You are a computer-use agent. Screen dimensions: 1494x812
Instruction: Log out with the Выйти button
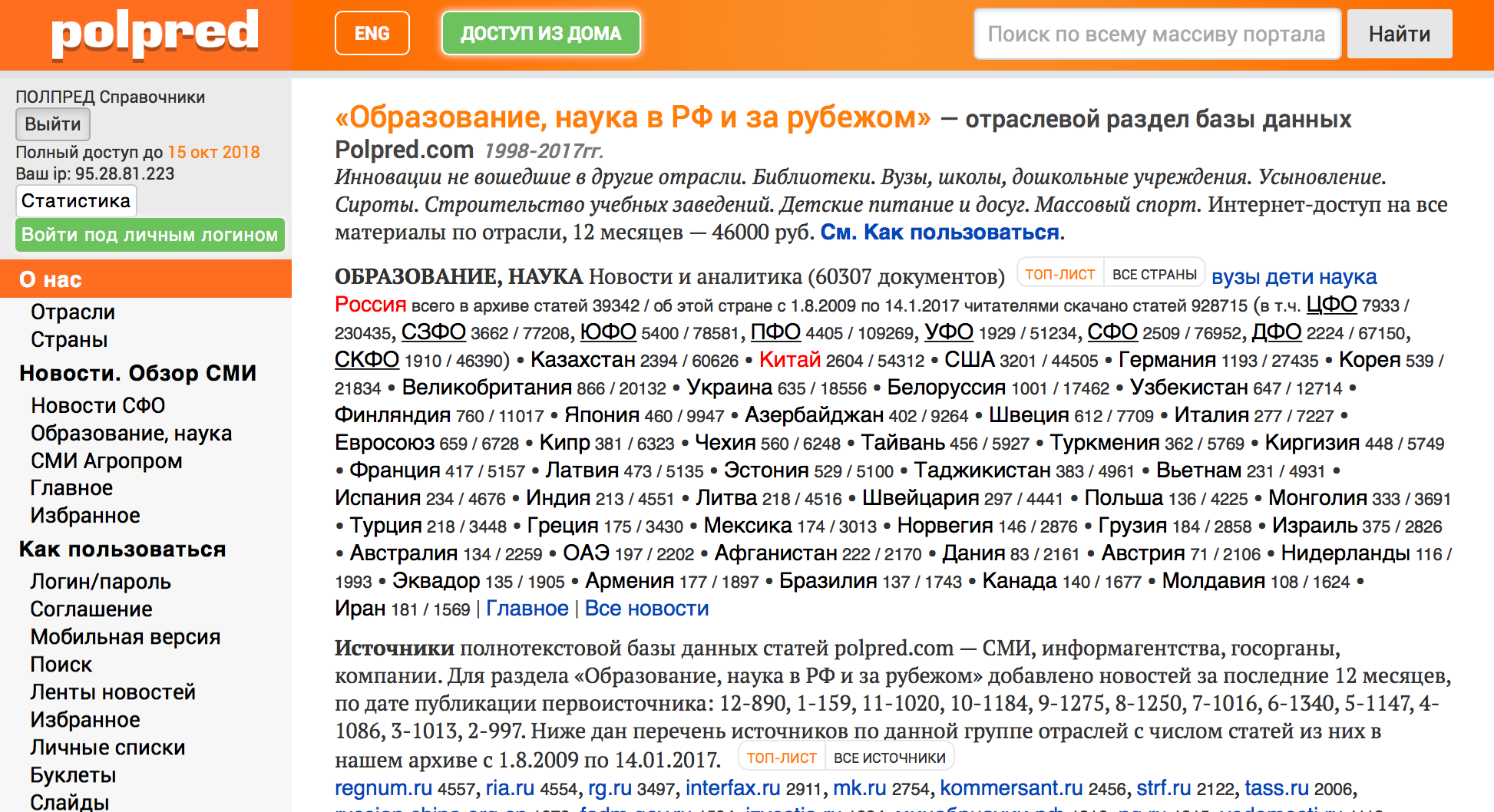point(53,124)
